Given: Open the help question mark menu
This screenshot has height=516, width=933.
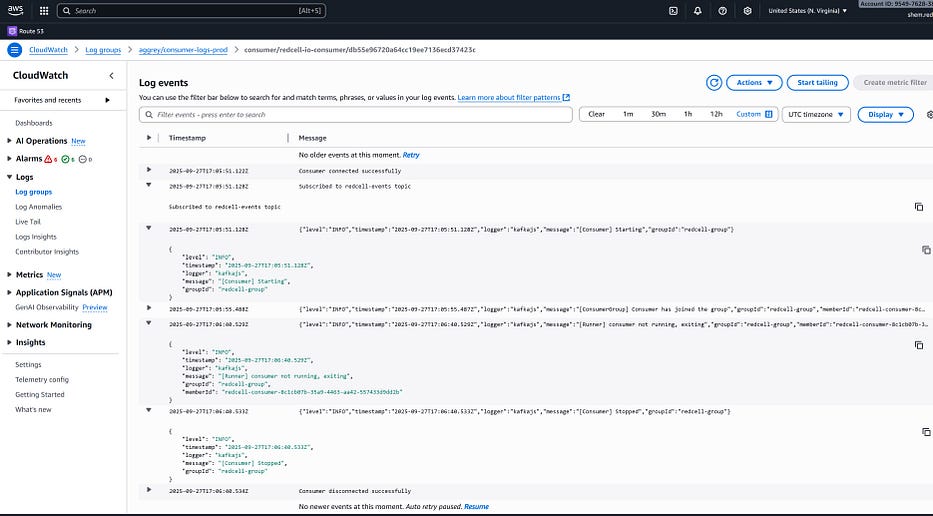Looking at the screenshot, I should 722,11.
